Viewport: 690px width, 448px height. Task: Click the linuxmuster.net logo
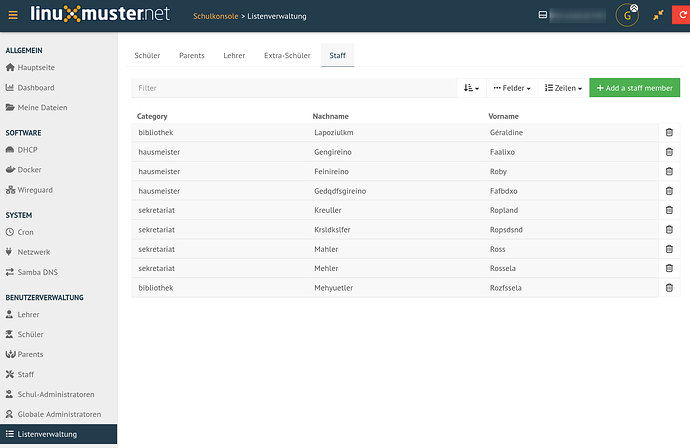click(100, 14)
